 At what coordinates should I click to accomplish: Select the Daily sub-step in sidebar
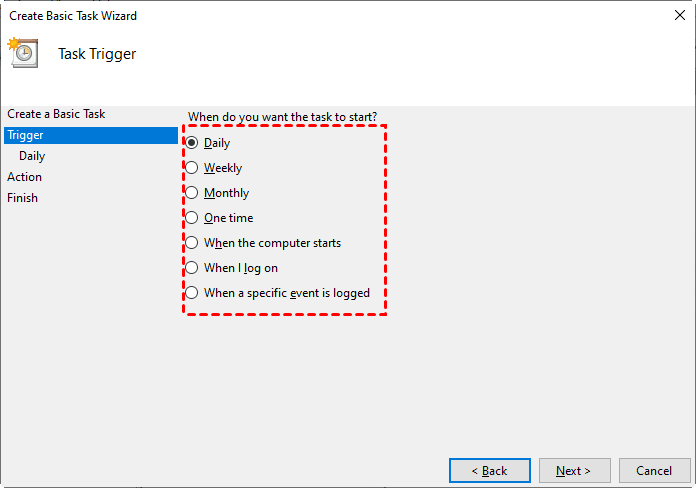pyautogui.click(x=32, y=156)
